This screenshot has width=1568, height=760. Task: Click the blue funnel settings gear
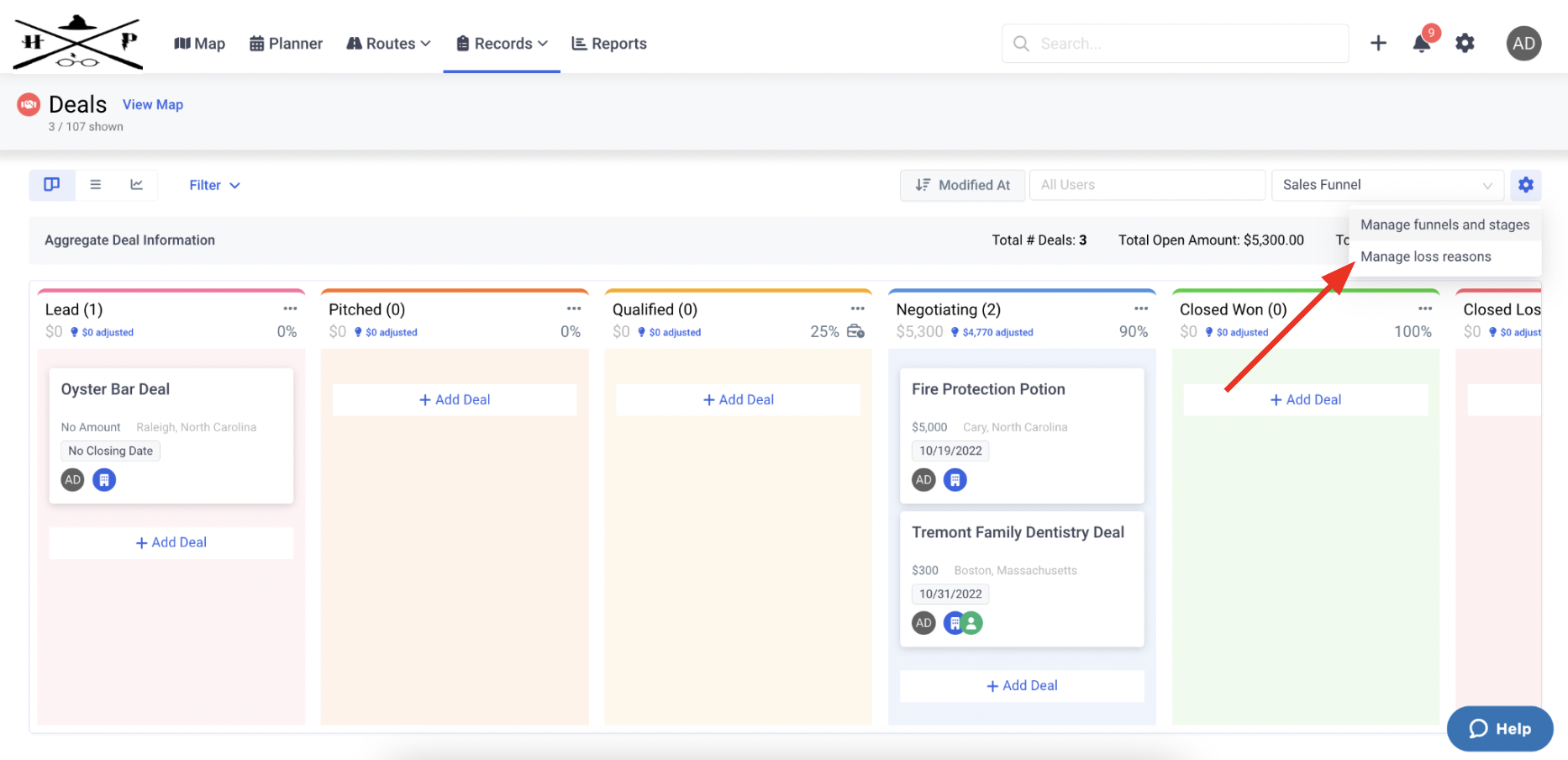1526,185
